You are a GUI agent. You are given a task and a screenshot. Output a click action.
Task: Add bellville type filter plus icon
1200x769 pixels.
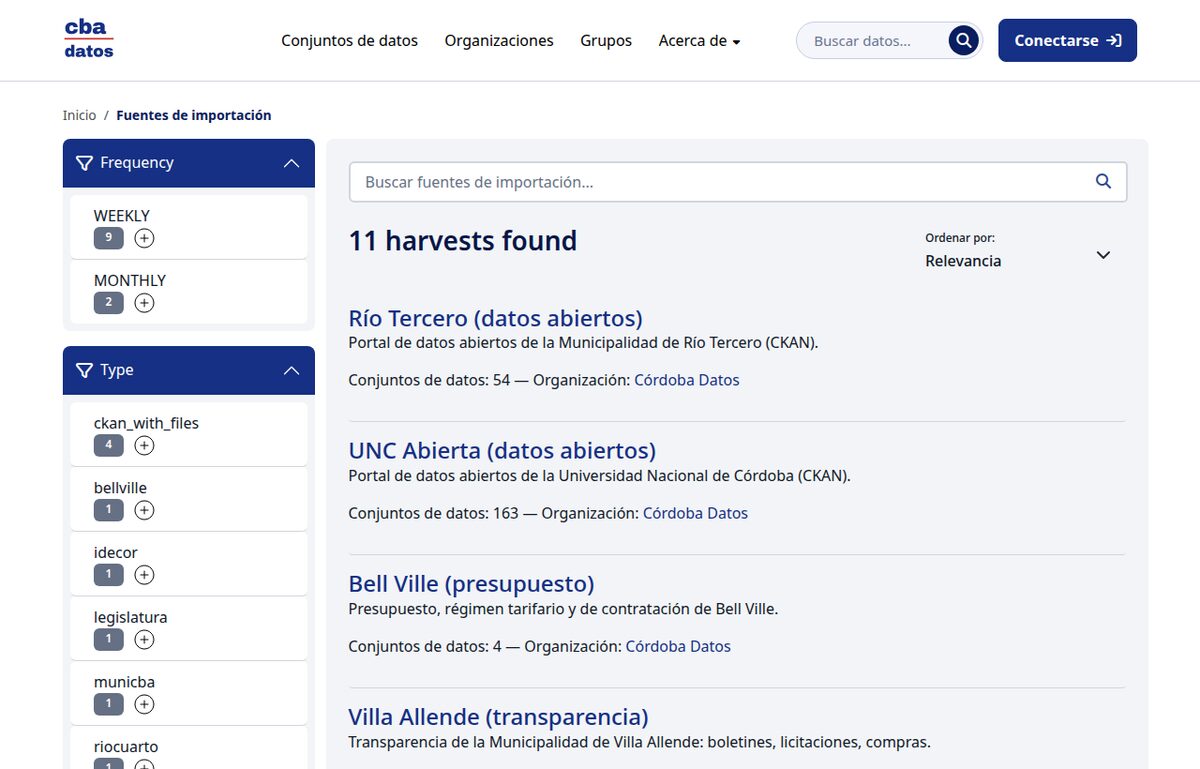pos(144,511)
